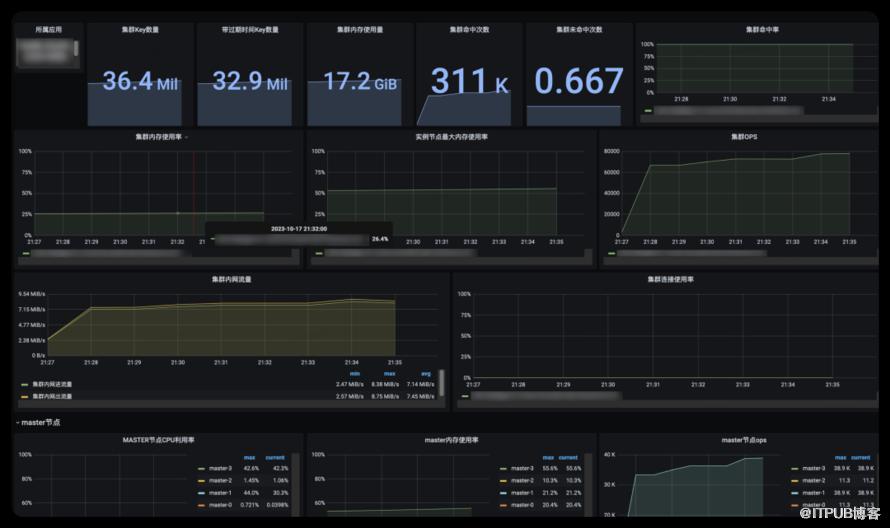Sort master内存使用率 legend by current column
890x528 pixels.
click(x=569, y=457)
